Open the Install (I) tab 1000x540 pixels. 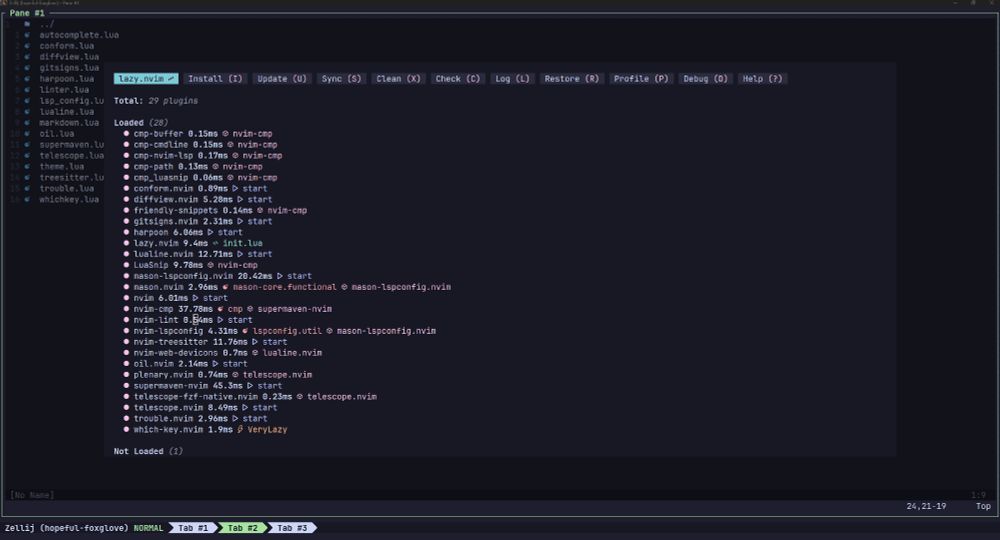coord(215,78)
